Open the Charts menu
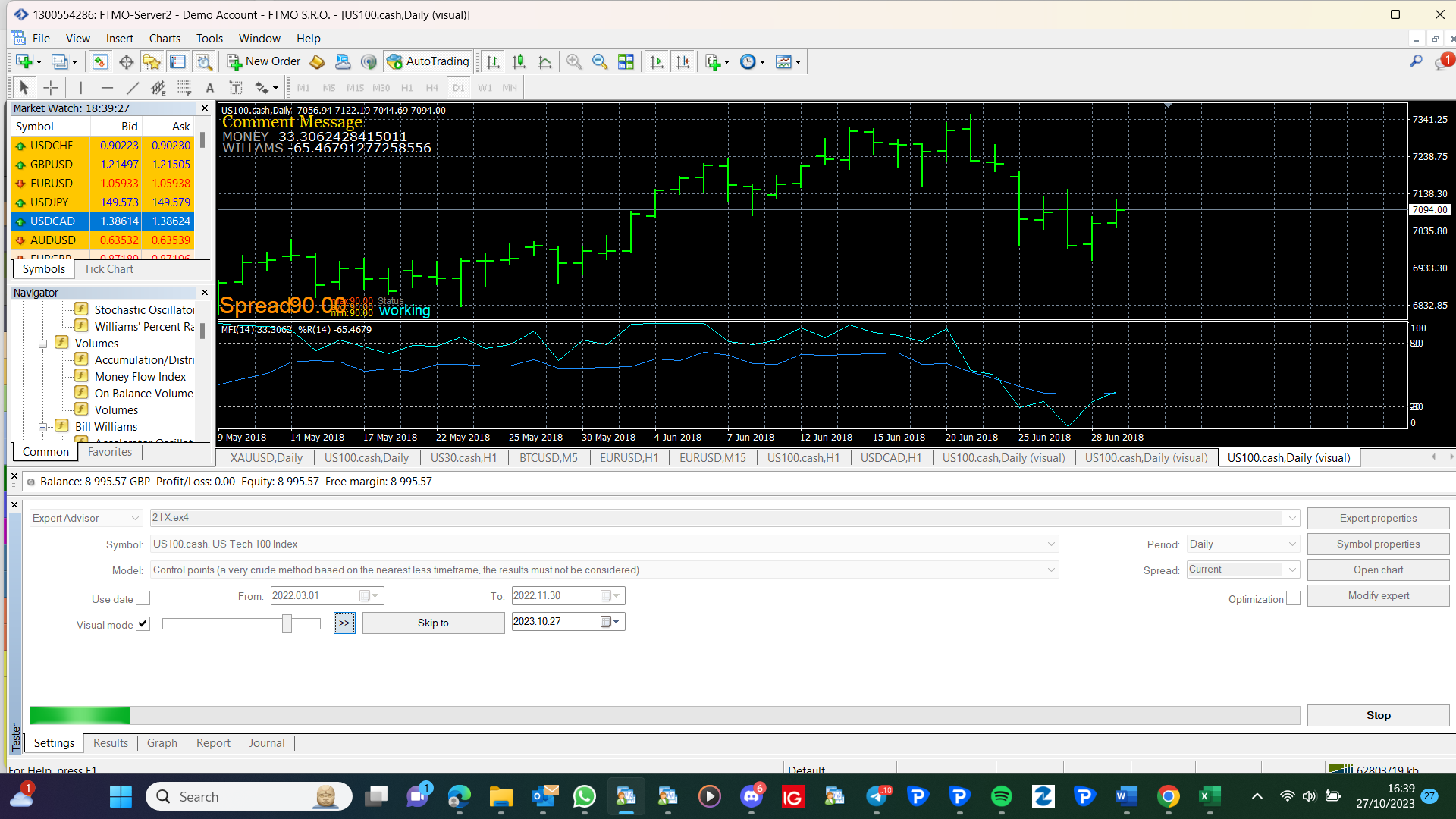The height and width of the screenshot is (819, 1456). (x=165, y=38)
